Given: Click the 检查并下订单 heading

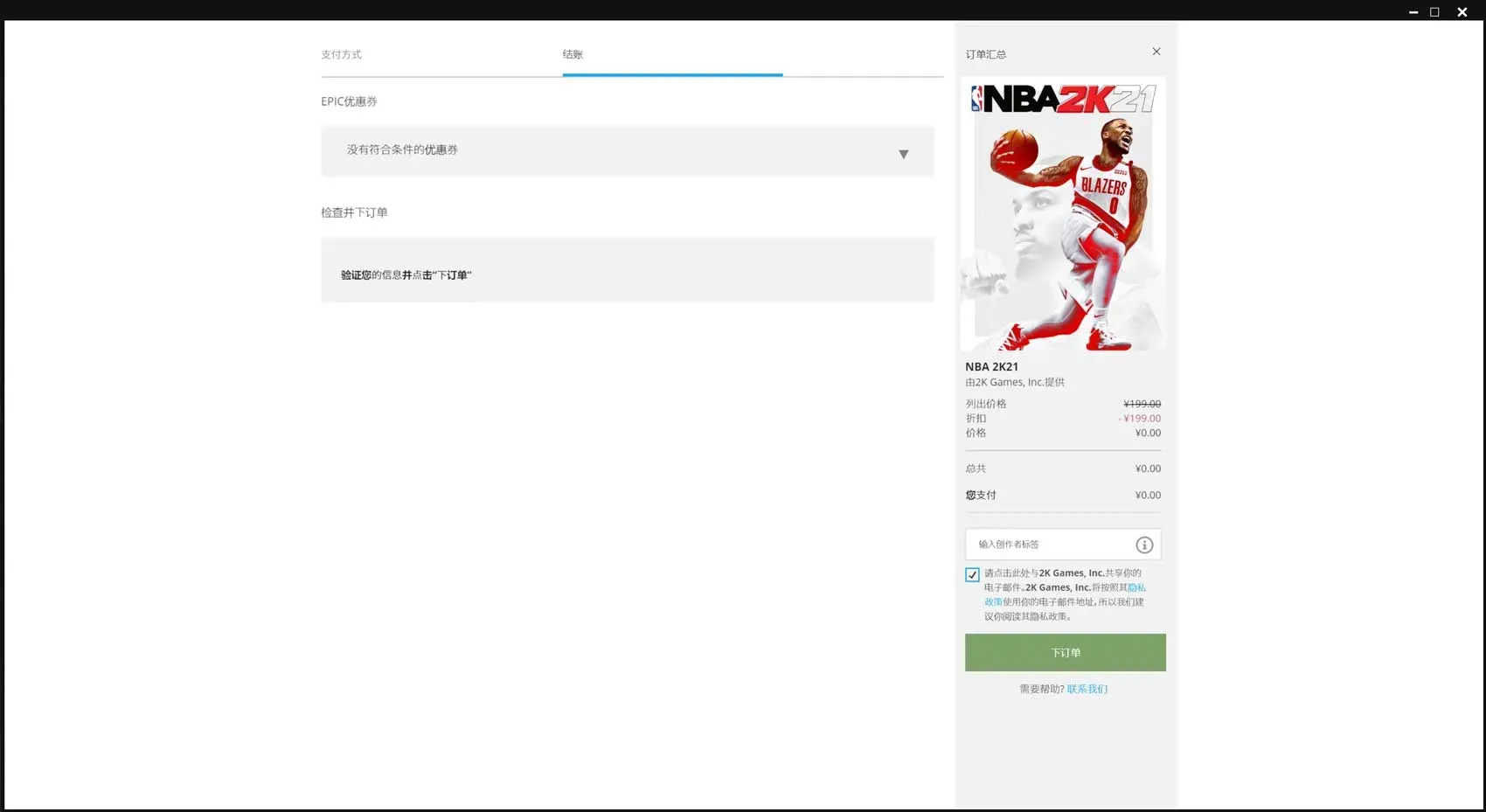Looking at the screenshot, I should (354, 213).
